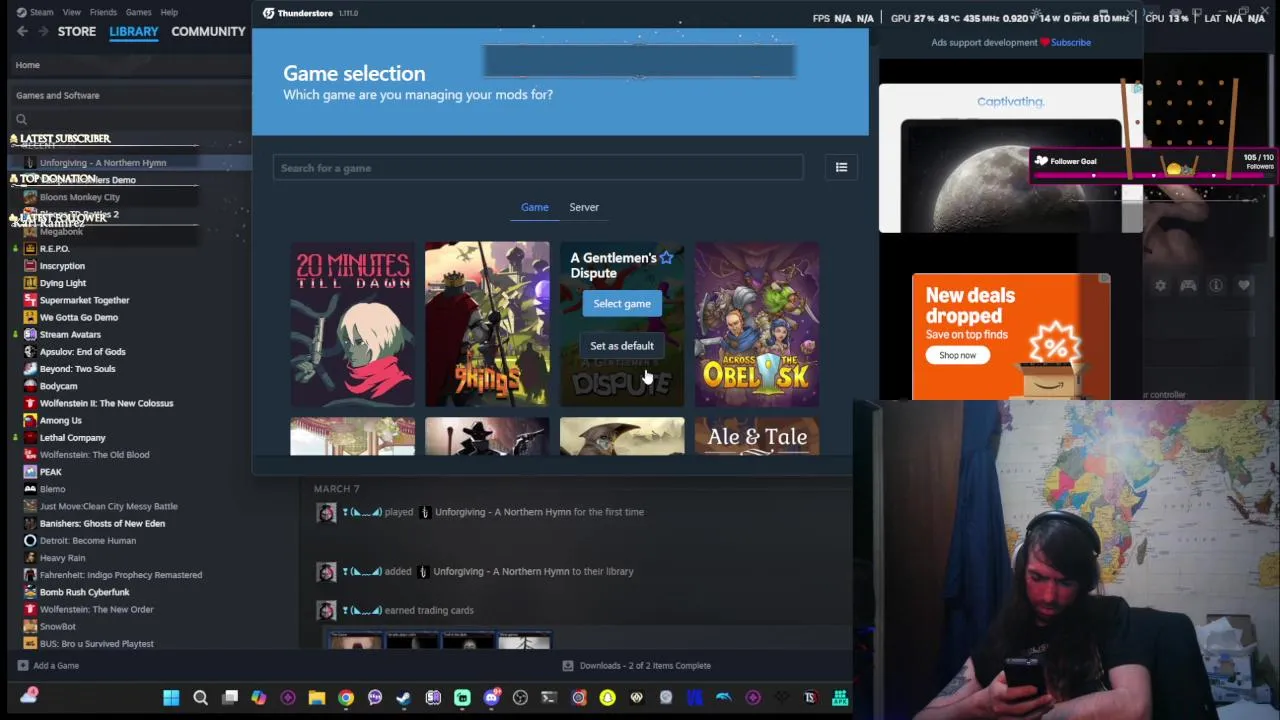The image size is (1280, 720).
Task: Open the Subscribe link in ads panel
Action: (1071, 42)
